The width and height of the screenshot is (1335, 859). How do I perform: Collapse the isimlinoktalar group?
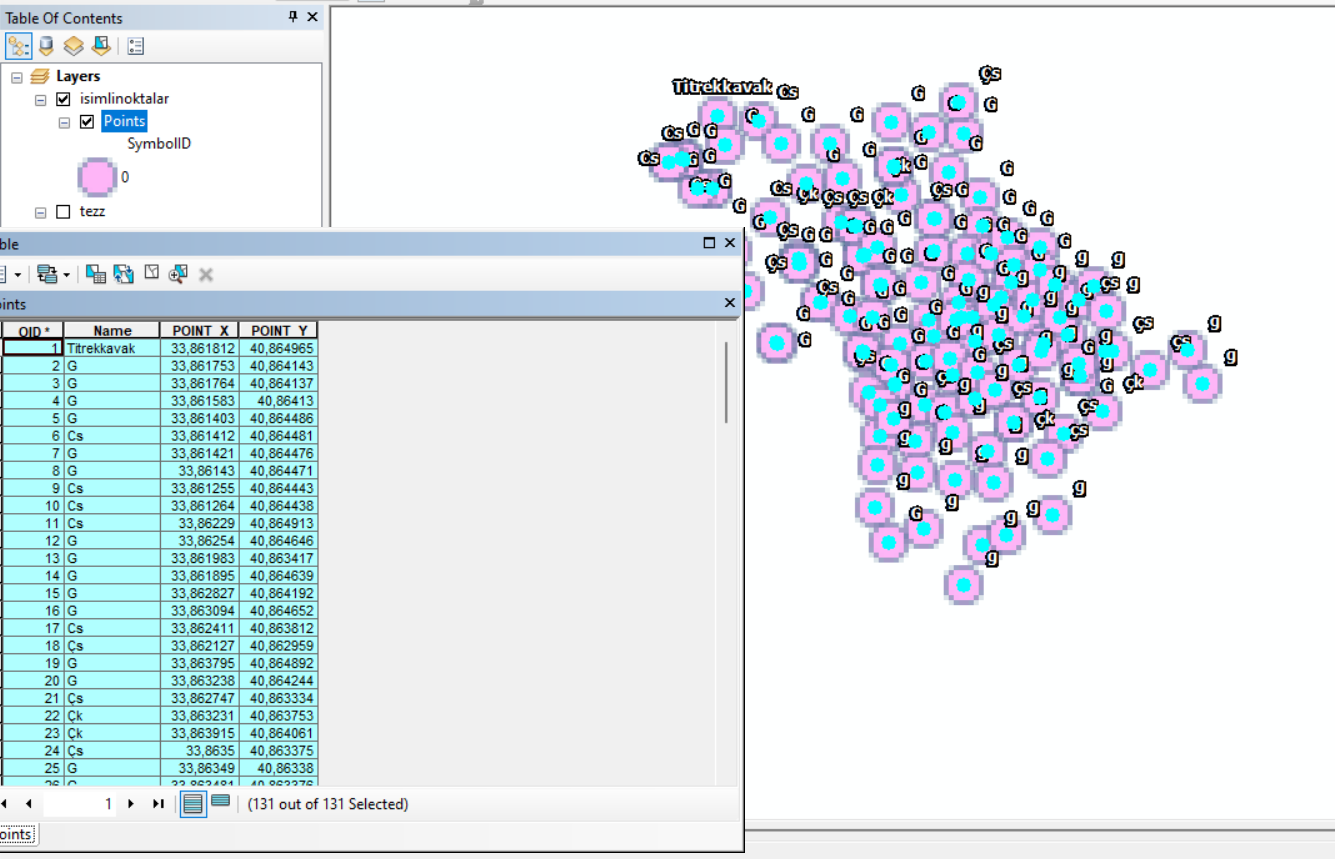(x=41, y=100)
